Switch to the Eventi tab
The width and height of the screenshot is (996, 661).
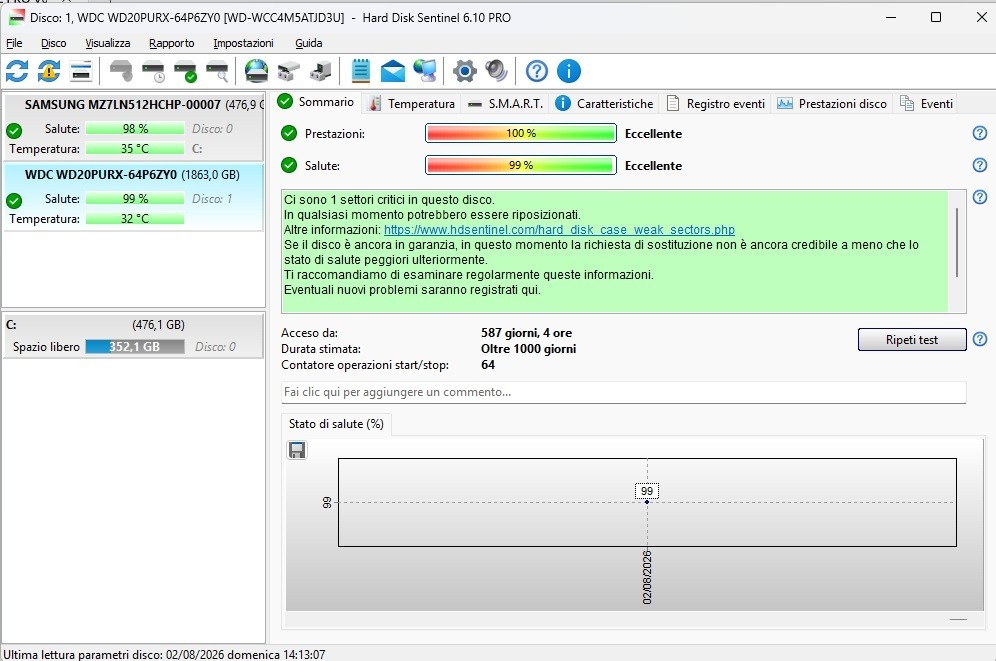pyautogui.click(x=927, y=103)
